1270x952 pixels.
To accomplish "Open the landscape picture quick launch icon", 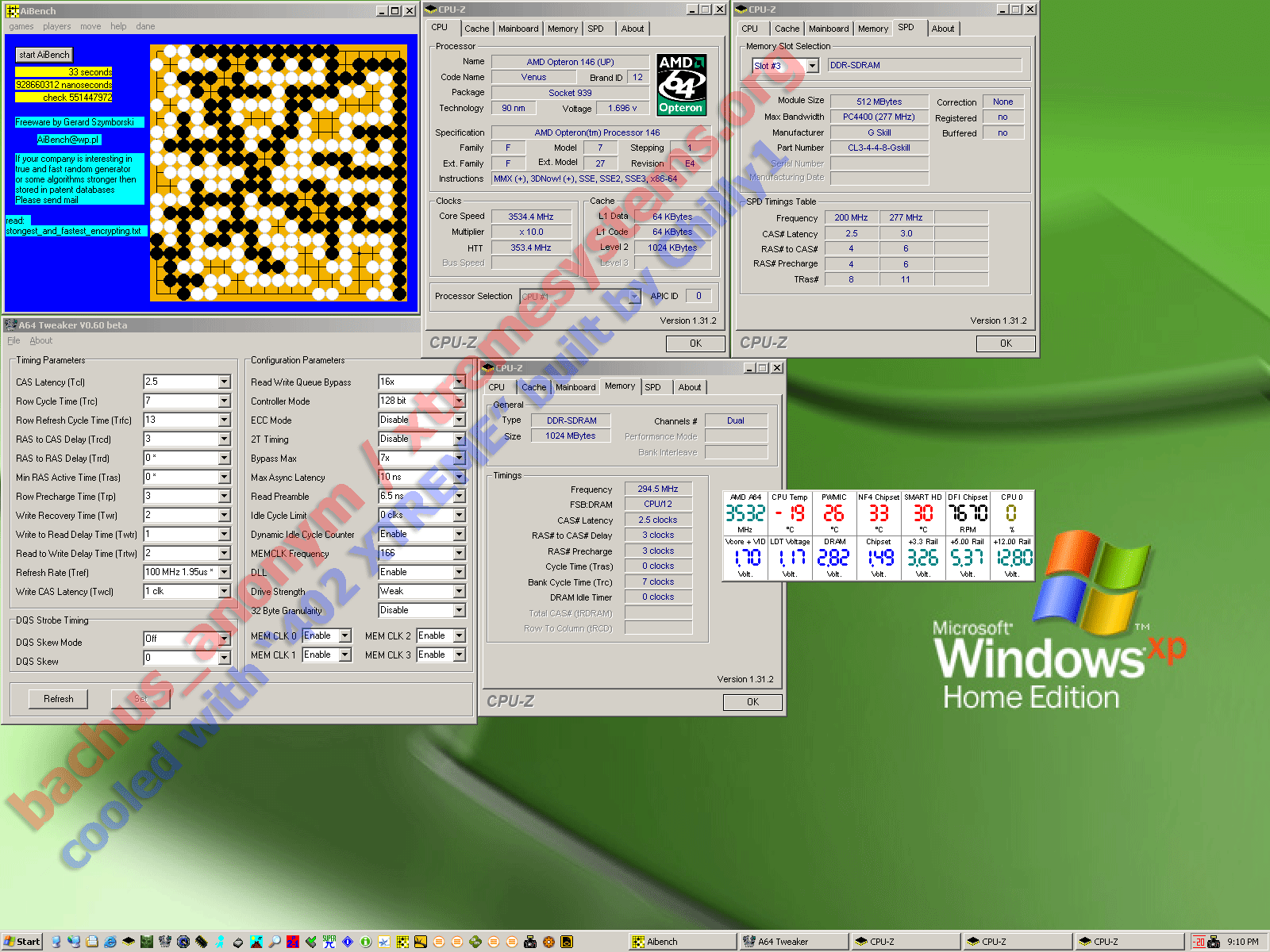I will pyautogui.click(x=256, y=942).
